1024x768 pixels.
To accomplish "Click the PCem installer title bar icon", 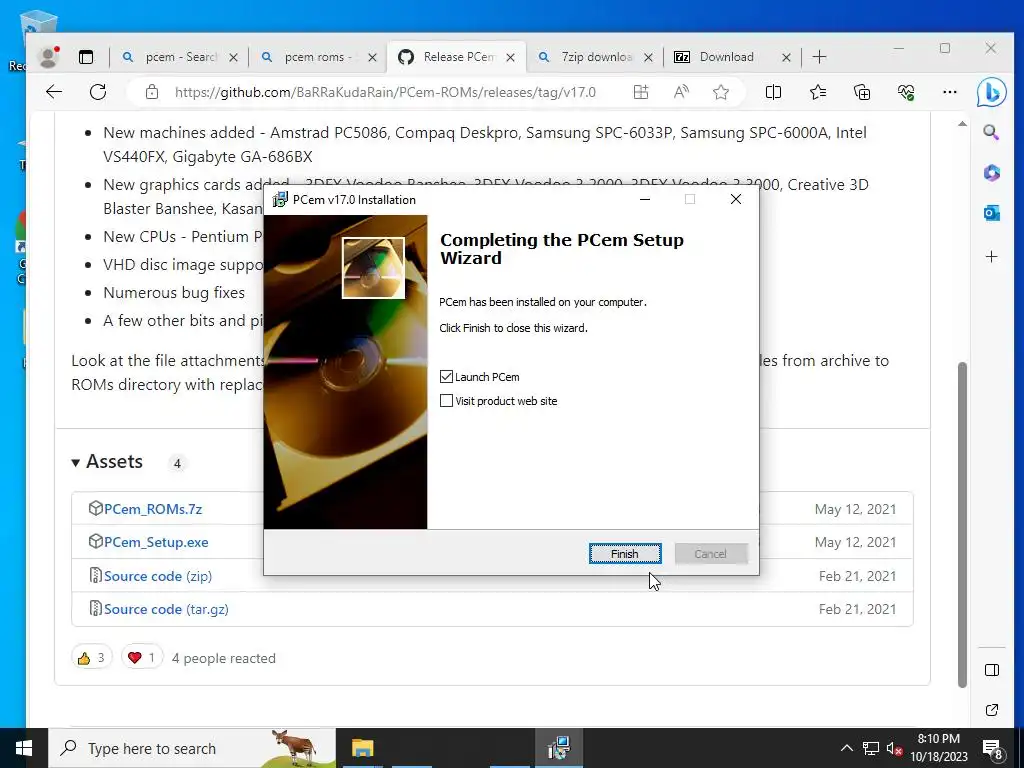I will (280, 200).
